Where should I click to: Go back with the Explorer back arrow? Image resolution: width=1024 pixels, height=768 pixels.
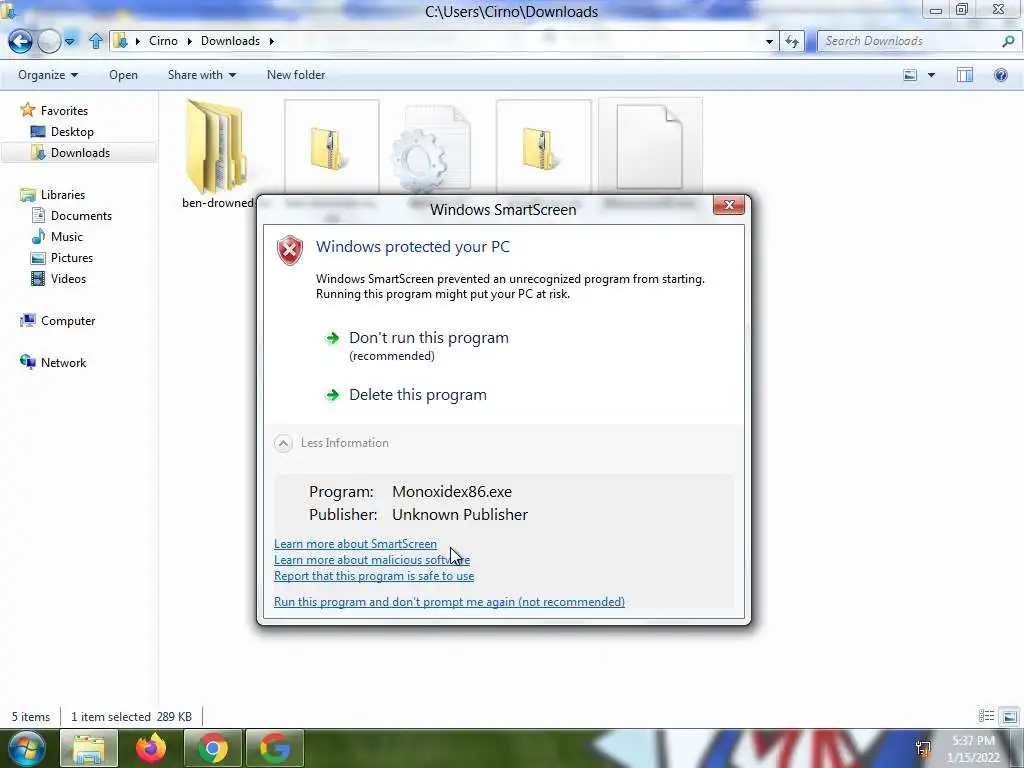(x=20, y=41)
